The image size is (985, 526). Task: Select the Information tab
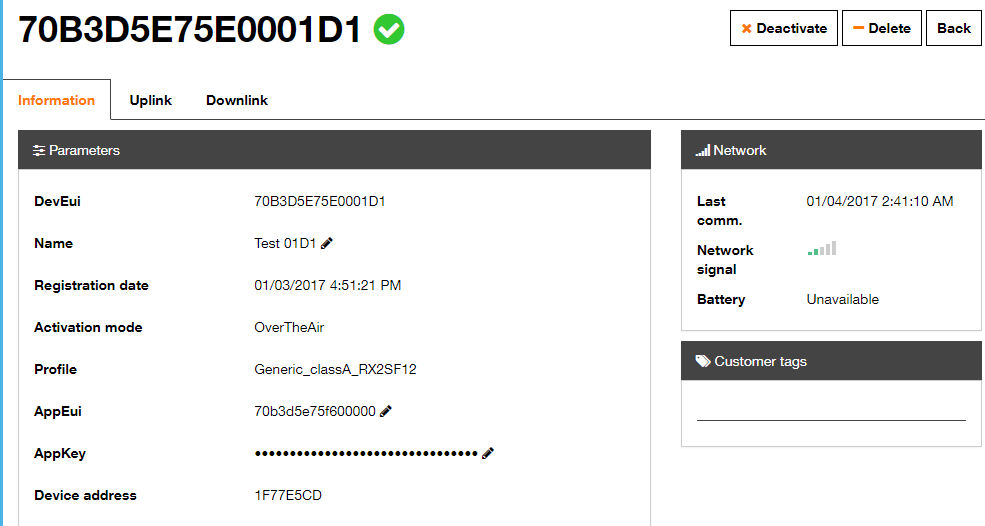(x=57, y=101)
